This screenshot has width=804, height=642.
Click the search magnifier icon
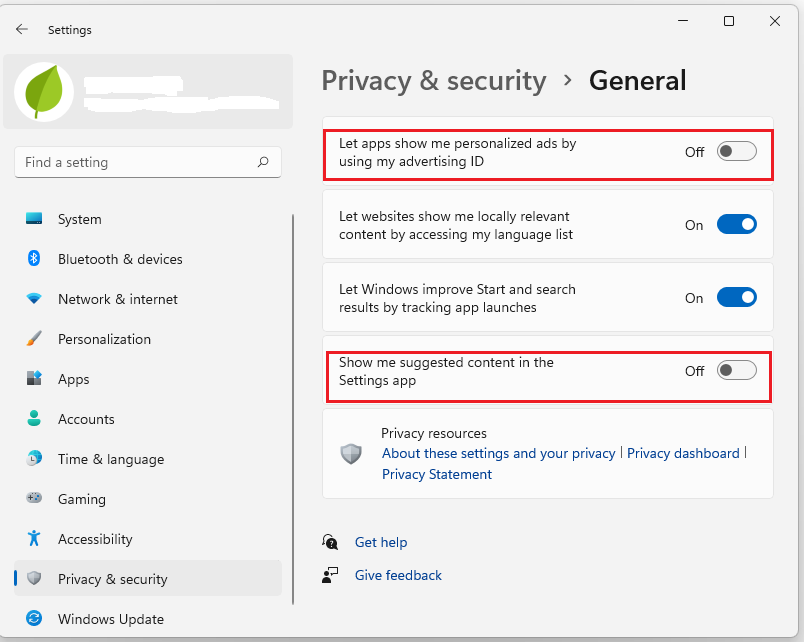[263, 162]
